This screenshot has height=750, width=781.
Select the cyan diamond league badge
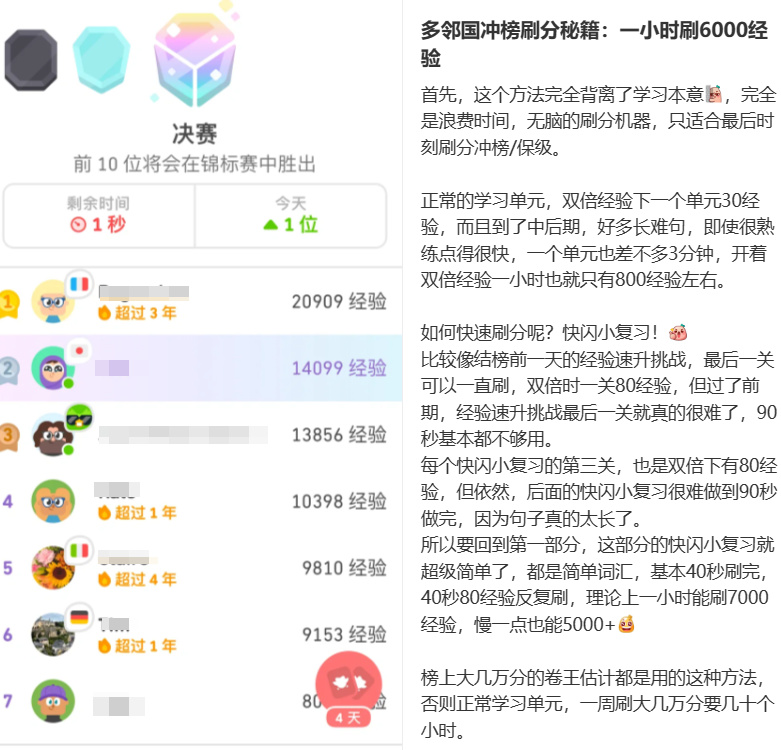(x=102, y=60)
